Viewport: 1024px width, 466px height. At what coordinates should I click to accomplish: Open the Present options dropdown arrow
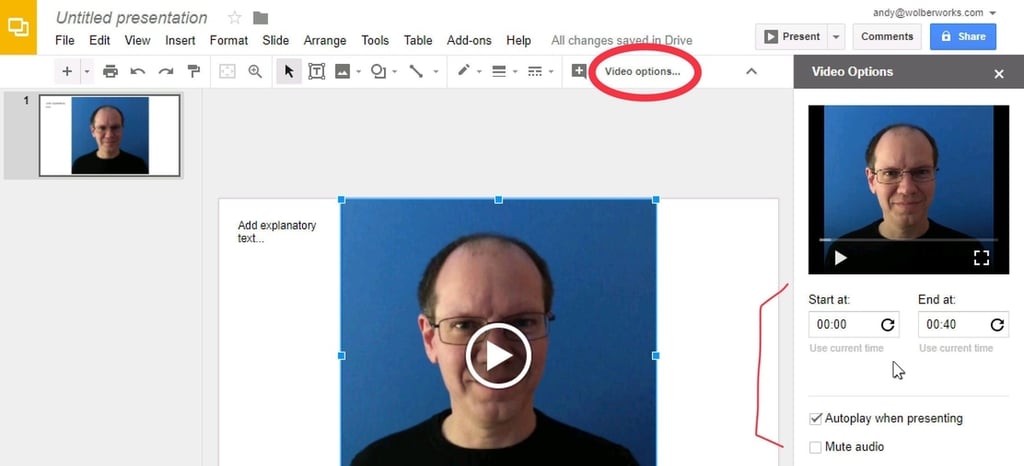point(836,37)
